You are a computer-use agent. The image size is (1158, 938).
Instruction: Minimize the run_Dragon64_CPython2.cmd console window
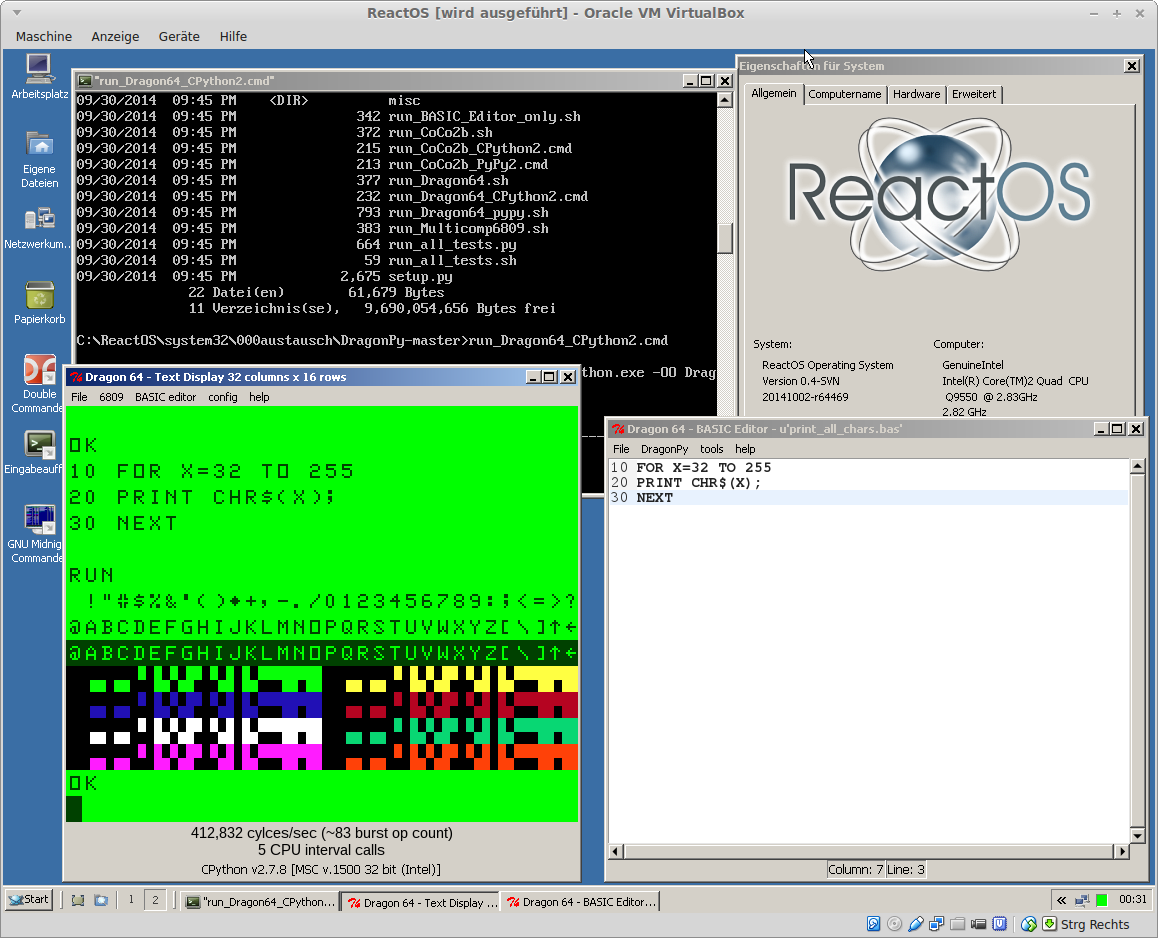pos(690,81)
